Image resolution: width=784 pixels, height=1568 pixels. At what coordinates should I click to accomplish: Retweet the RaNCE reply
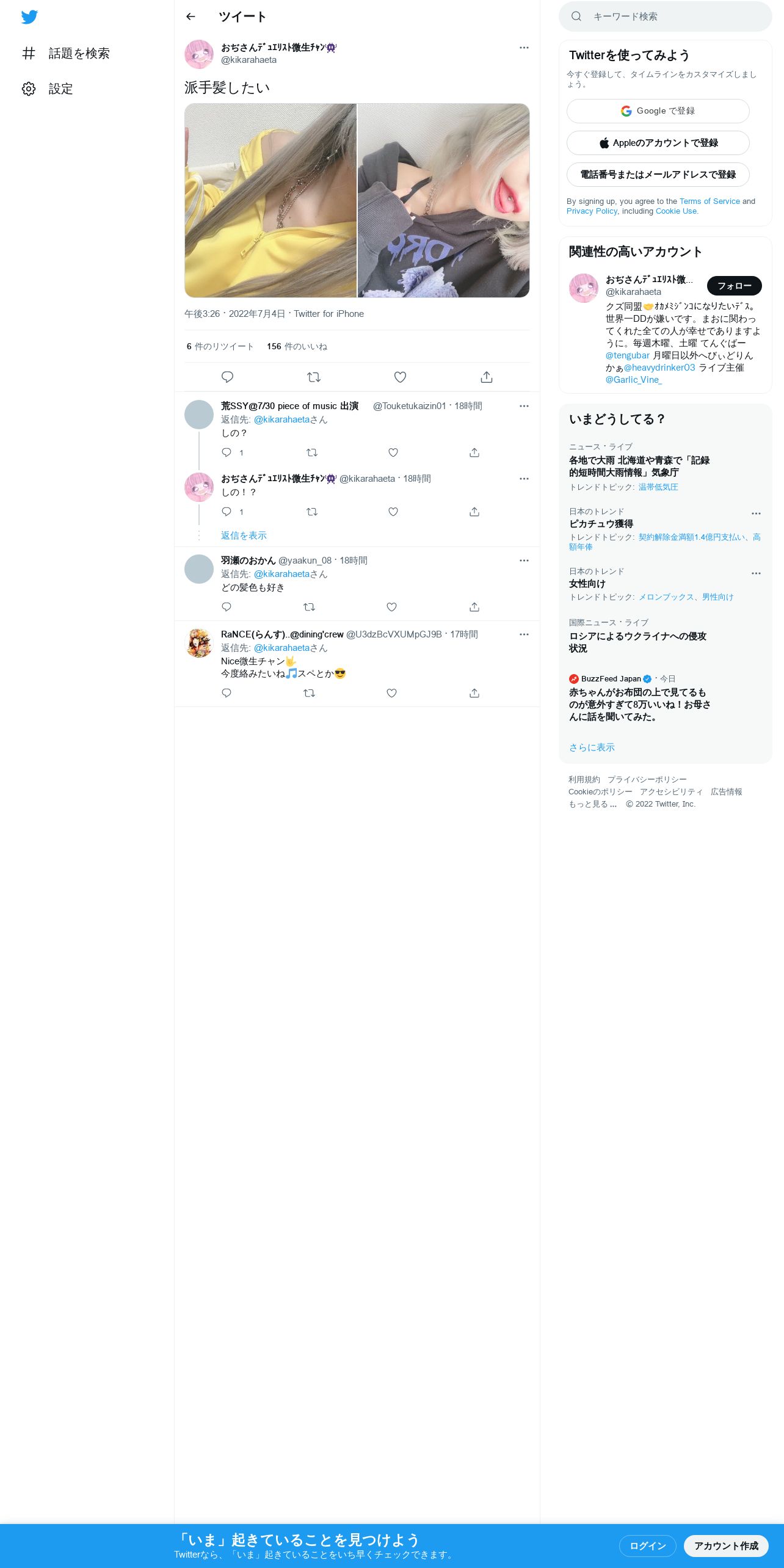click(310, 693)
